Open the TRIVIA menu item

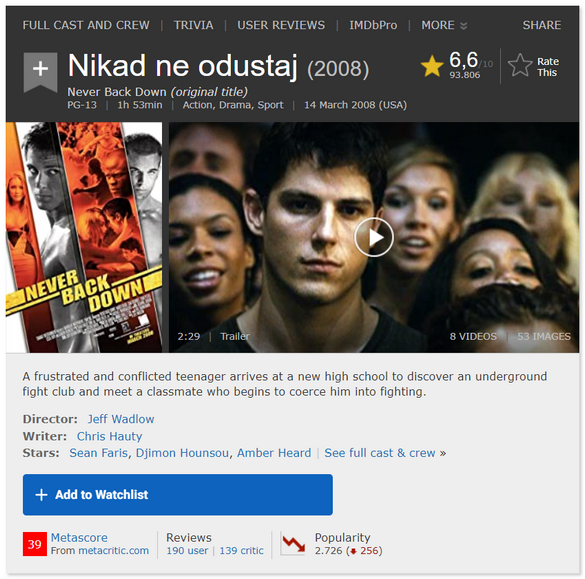pyautogui.click(x=193, y=25)
